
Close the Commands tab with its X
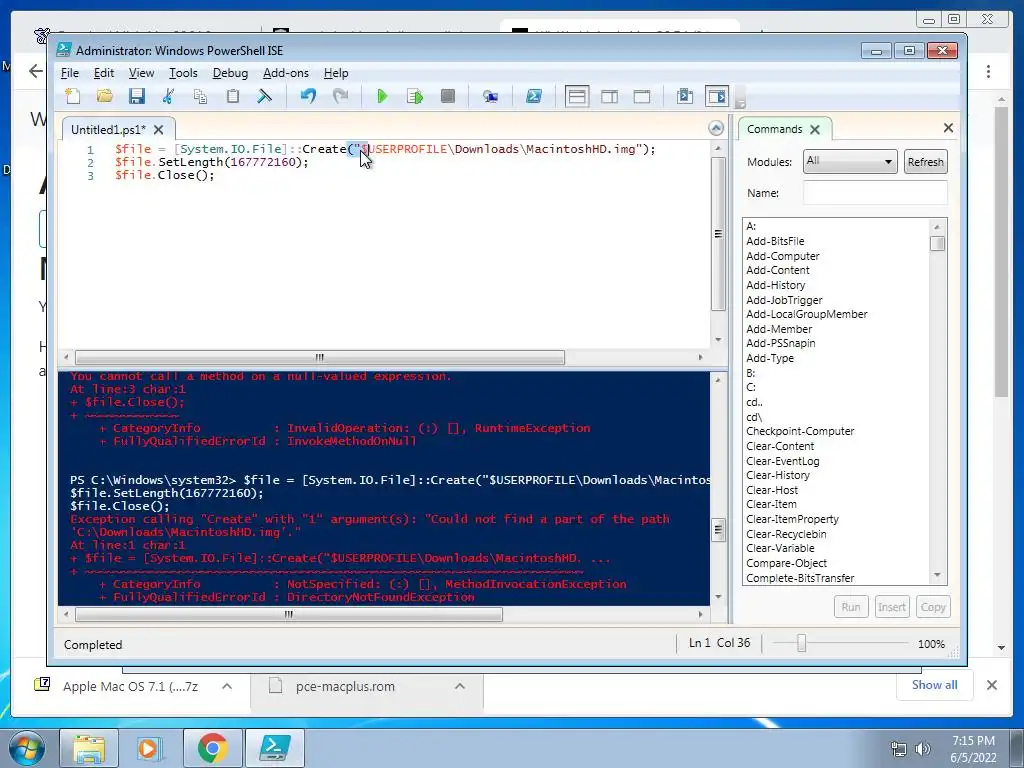(x=815, y=129)
